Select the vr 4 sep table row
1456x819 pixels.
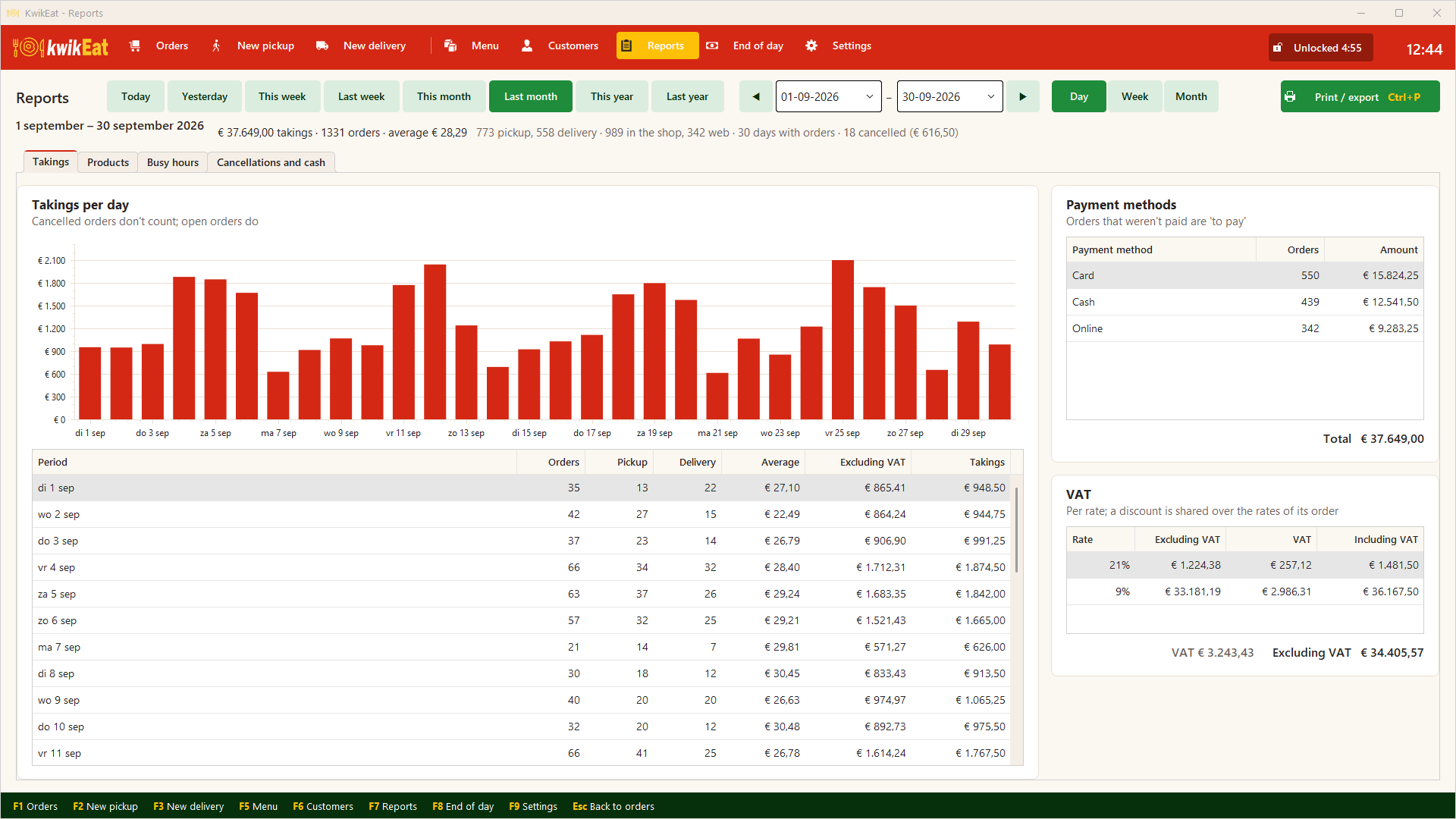pyautogui.click(x=522, y=567)
